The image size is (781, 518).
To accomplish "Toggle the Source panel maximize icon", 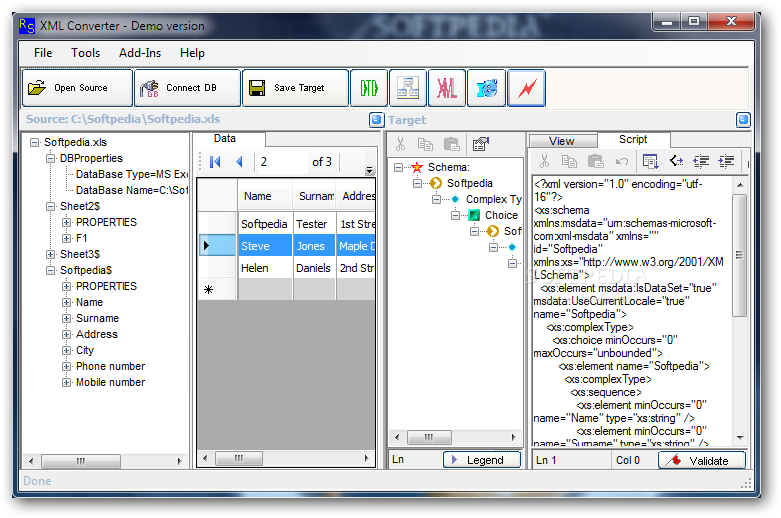I will [377, 120].
